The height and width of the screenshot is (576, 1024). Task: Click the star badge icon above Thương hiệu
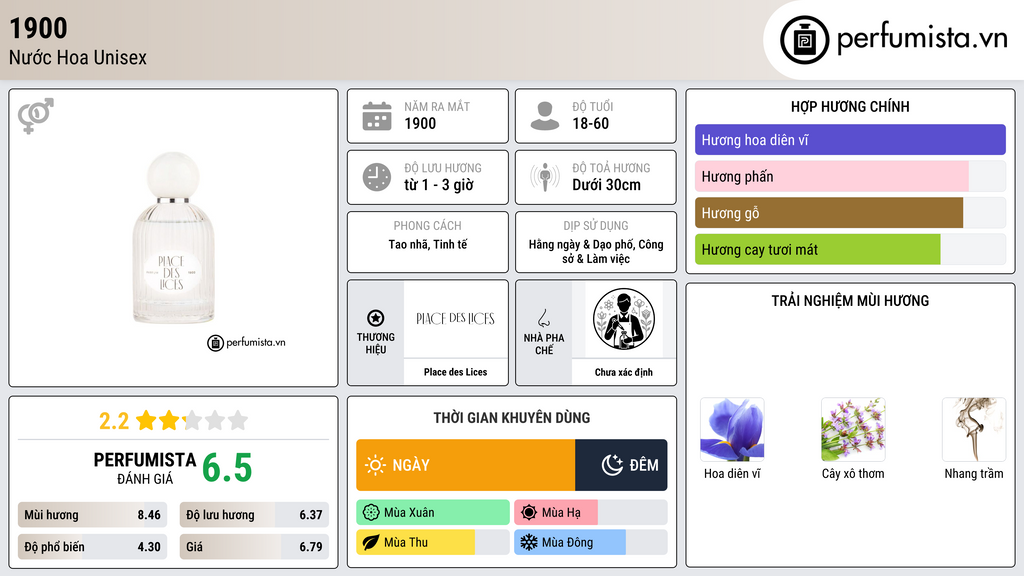[376, 318]
